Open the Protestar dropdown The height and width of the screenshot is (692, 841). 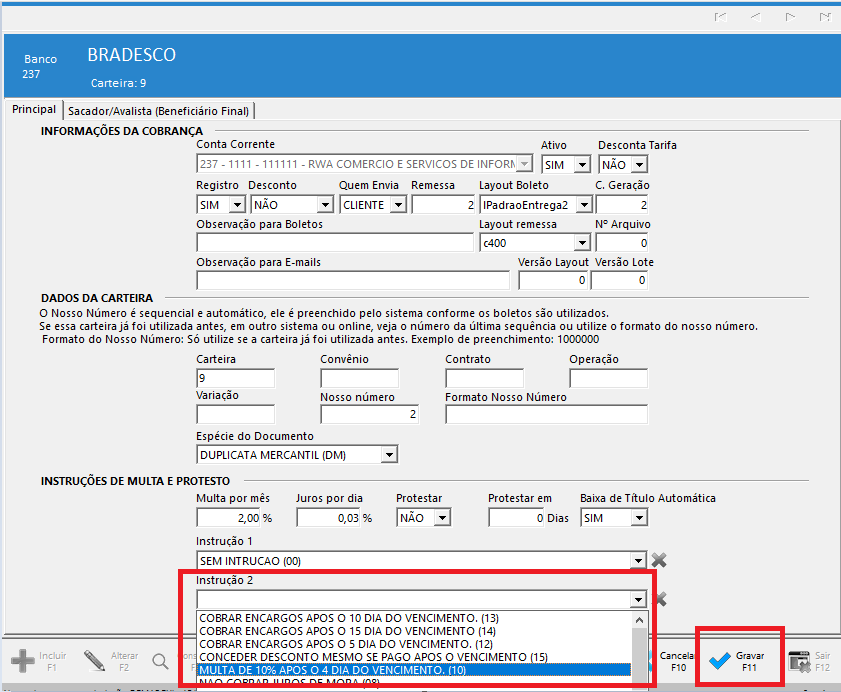click(442, 518)
